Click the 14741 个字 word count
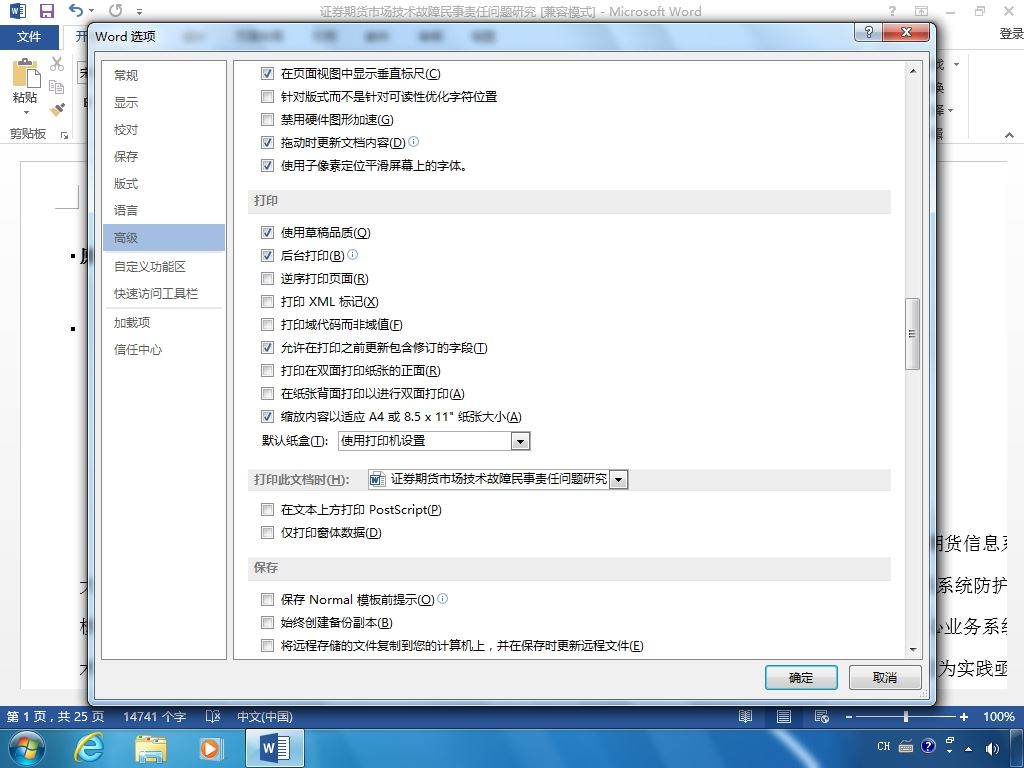 click(155, 716)
